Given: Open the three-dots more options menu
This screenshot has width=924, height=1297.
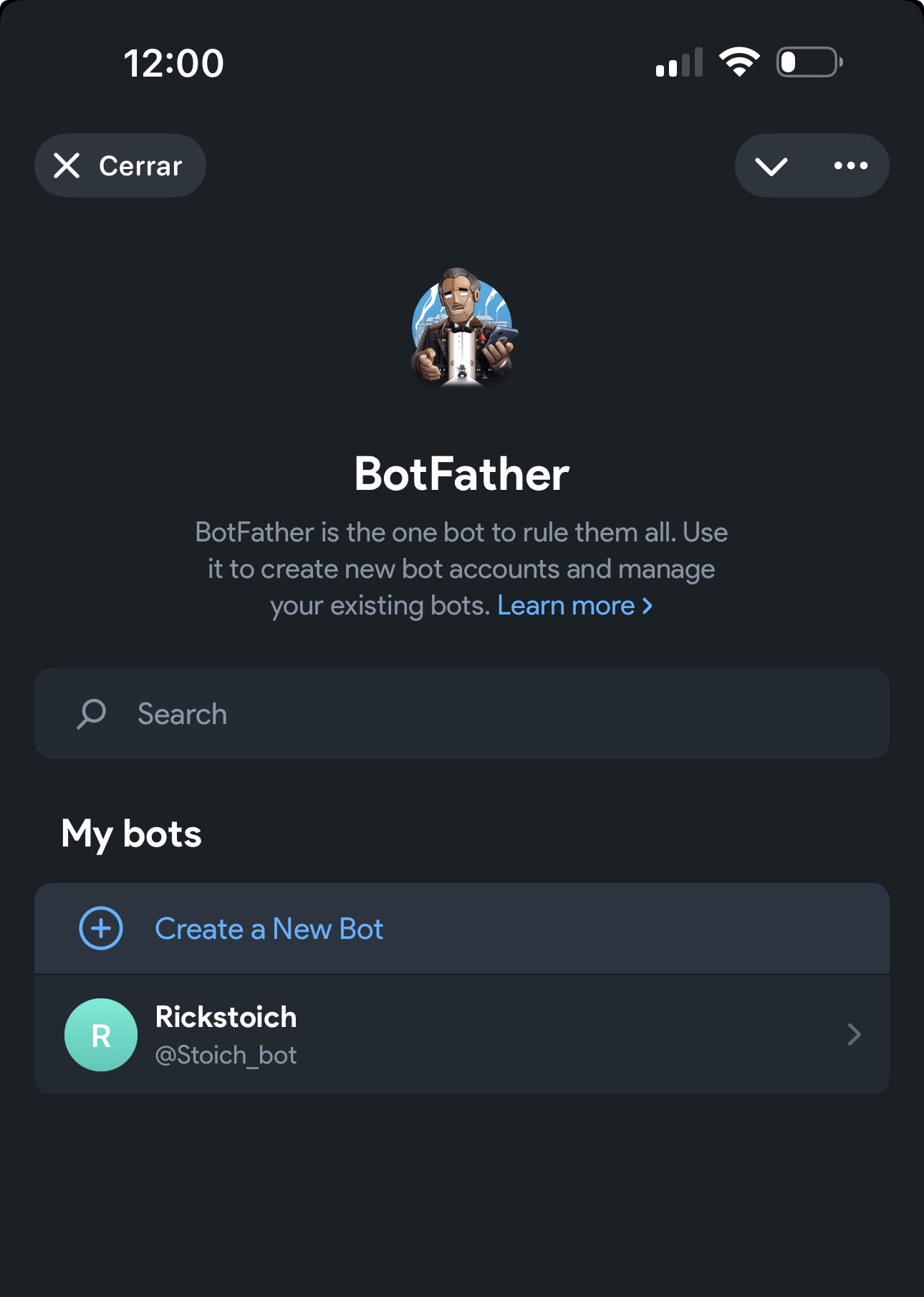Looking at the screenshot, I should 851,165.
